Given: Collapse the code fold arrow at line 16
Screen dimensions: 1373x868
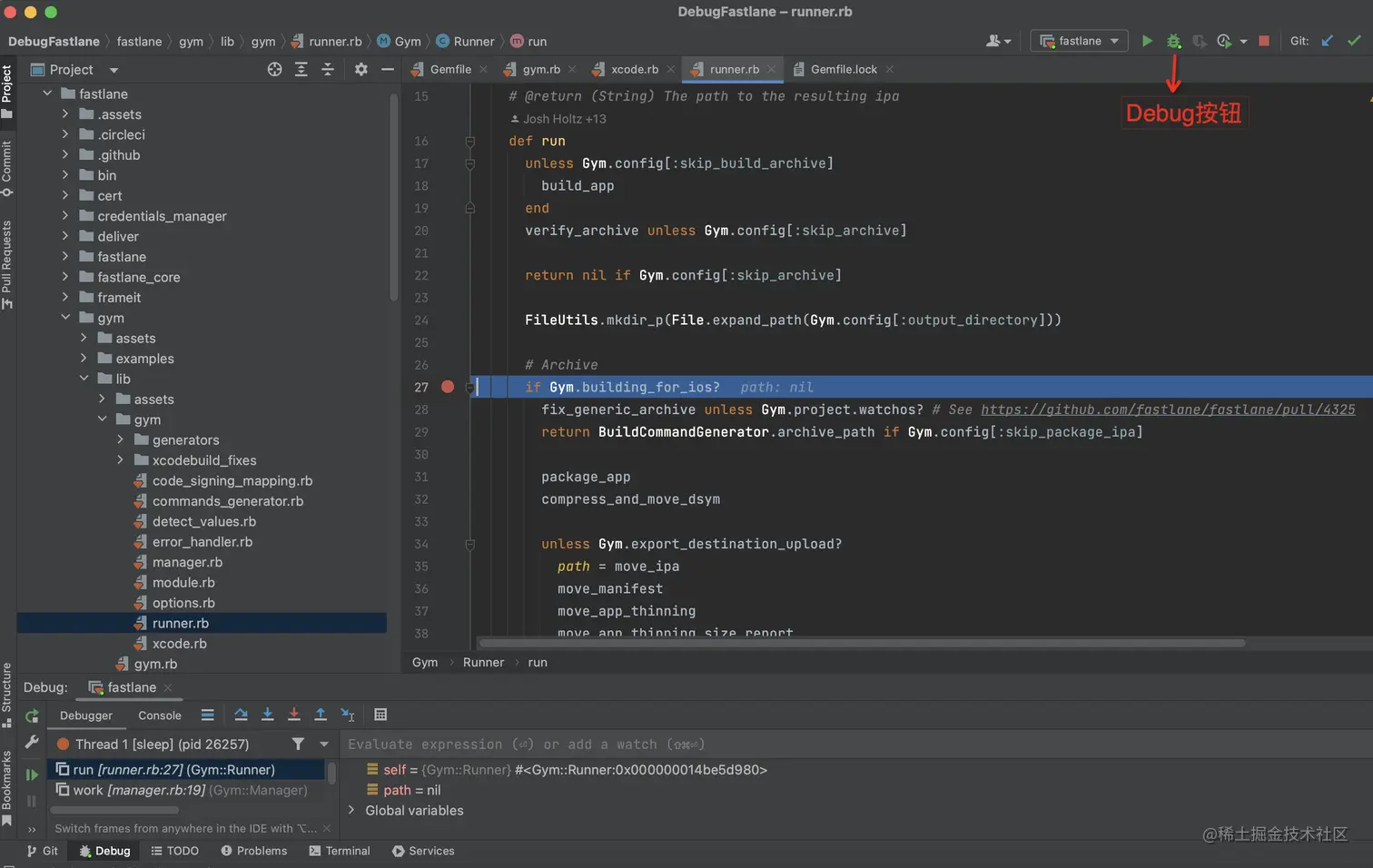Looking at the screenshot, I should pos(470,142).
